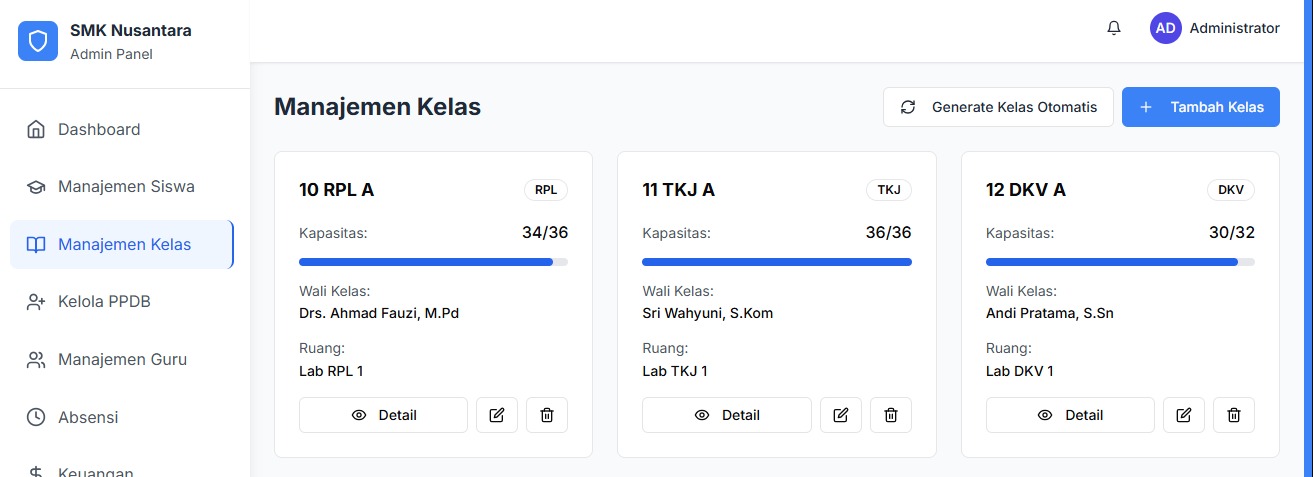1313x477 pixels.
Task: Go to Manajemen Siswa page
Action: 126,187
